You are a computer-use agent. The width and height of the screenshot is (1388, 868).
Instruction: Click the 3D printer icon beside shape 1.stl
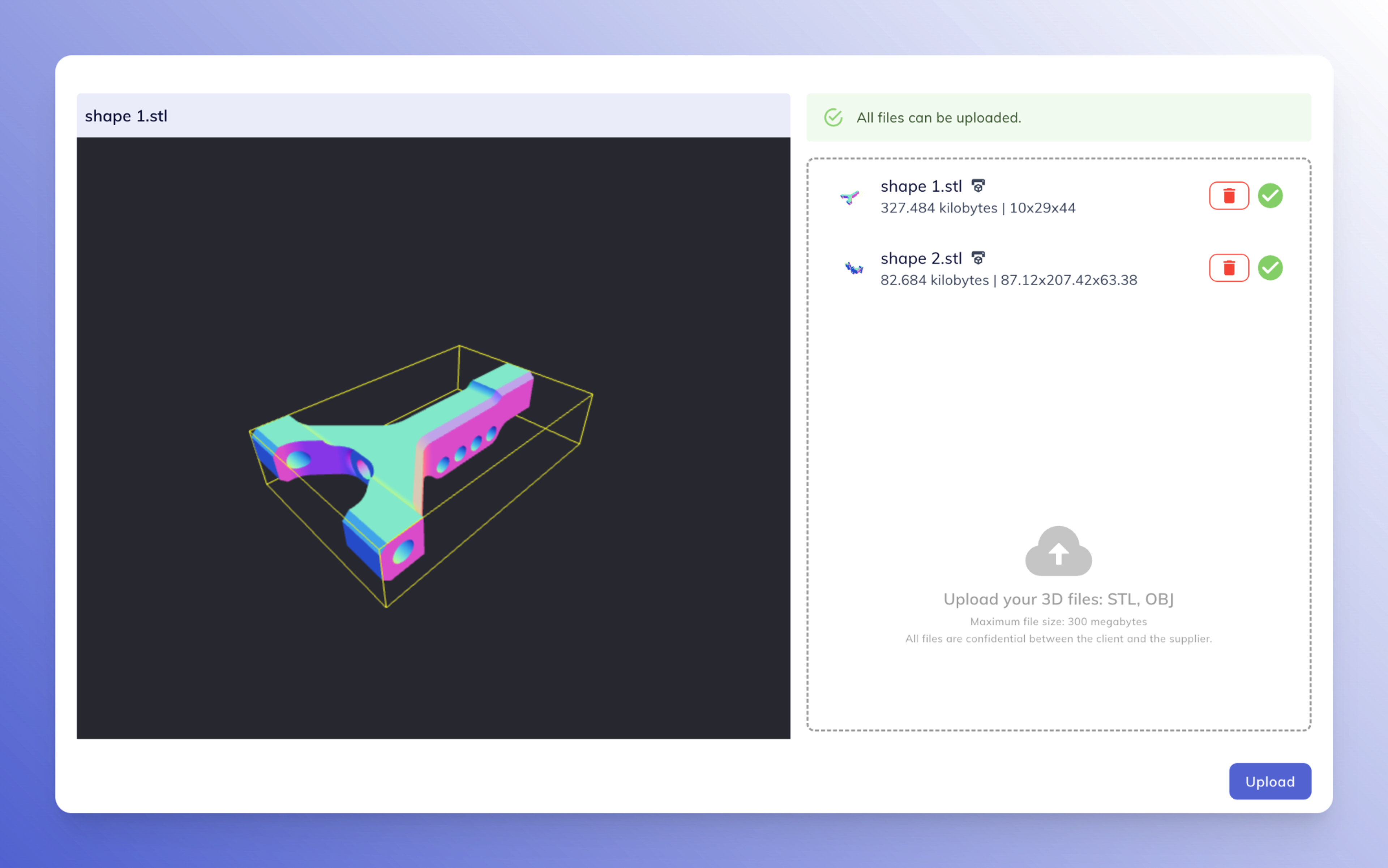[x=978, y=186]
